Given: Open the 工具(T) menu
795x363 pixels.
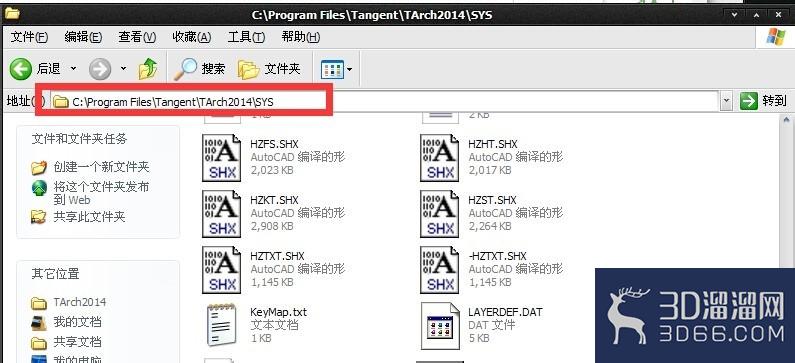Looking at the screenshot, I should (246, 37).
